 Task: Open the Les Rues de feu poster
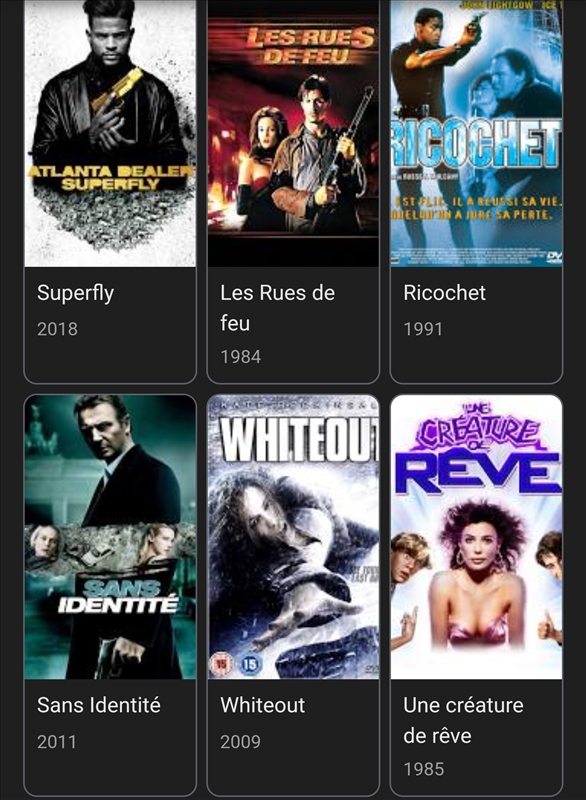[x=293, y=133]
